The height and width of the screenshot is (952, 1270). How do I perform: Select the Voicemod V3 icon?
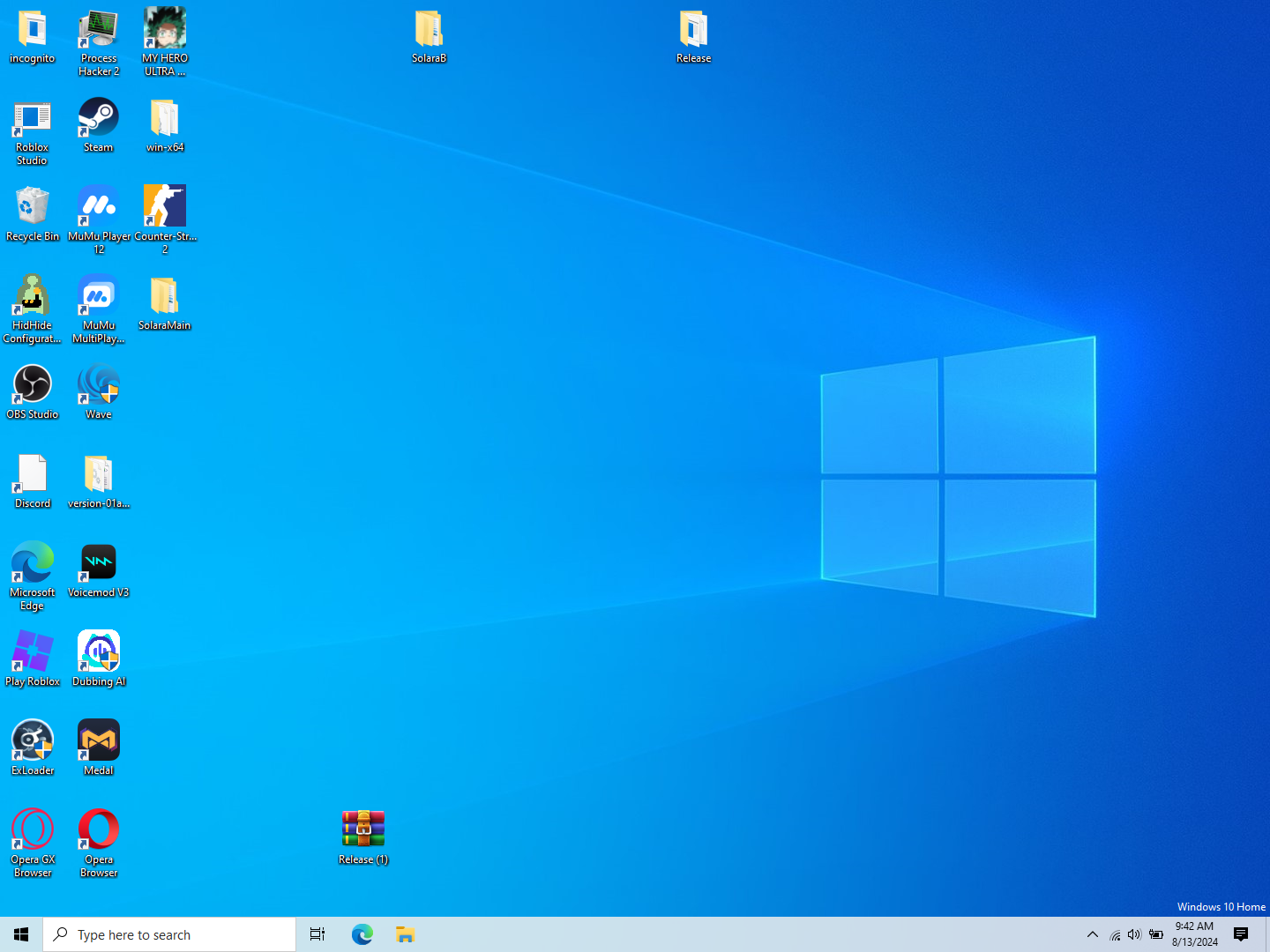pos(98,570)
